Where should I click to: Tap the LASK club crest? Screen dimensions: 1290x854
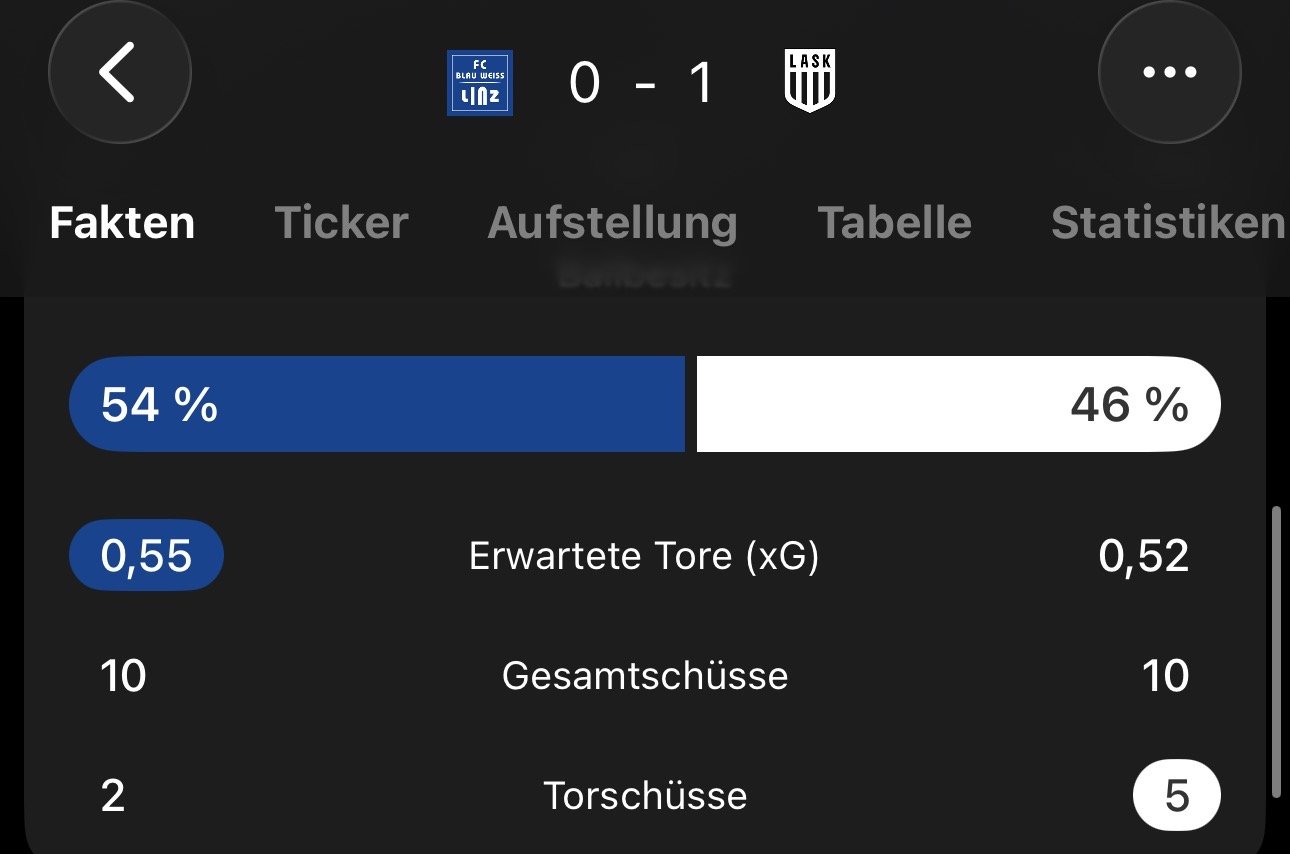[810, 83]
